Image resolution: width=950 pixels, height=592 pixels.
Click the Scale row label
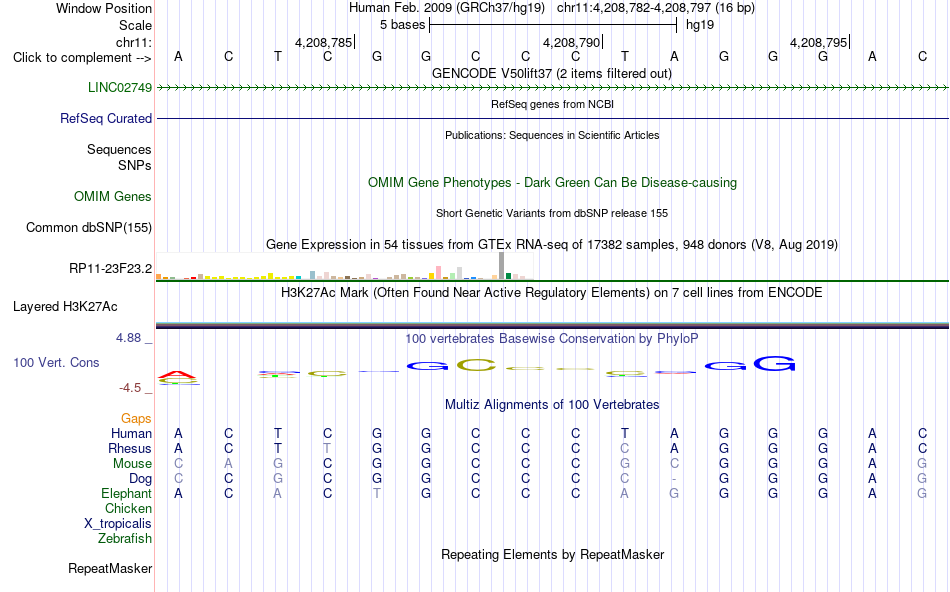tap(136, 25)
